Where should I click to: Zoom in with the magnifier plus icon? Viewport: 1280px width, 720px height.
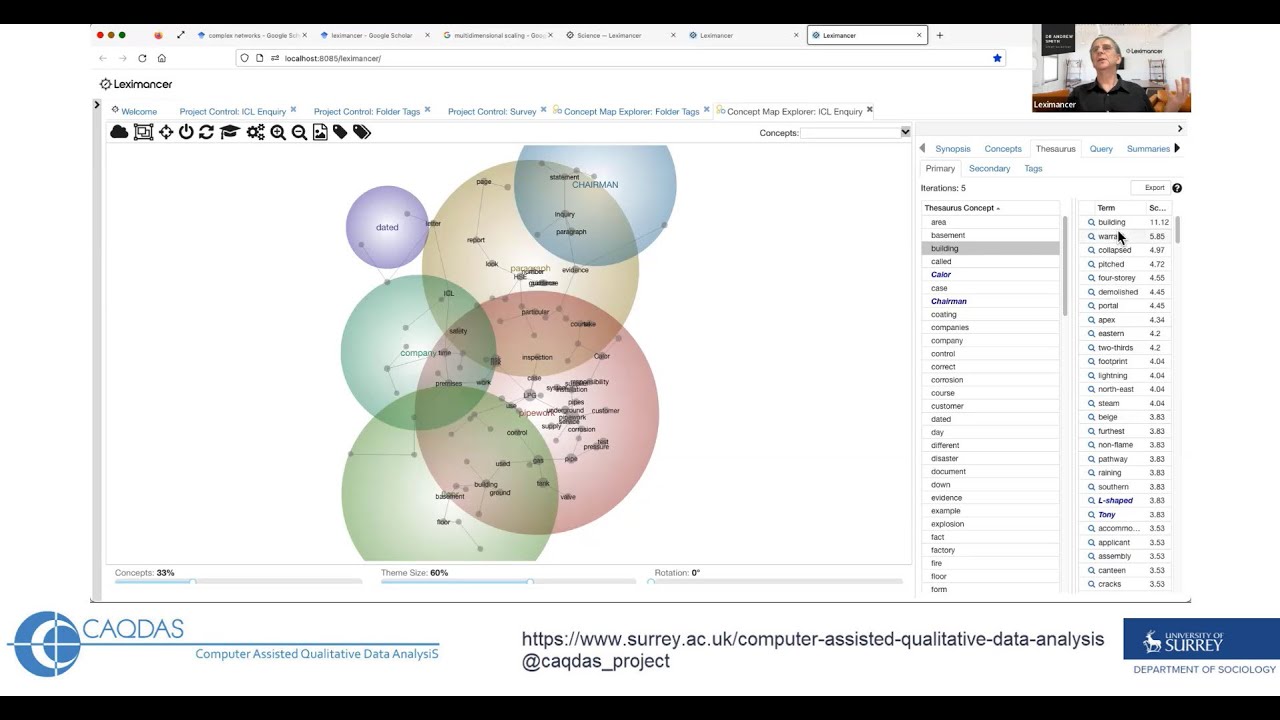tap(278, 132)
